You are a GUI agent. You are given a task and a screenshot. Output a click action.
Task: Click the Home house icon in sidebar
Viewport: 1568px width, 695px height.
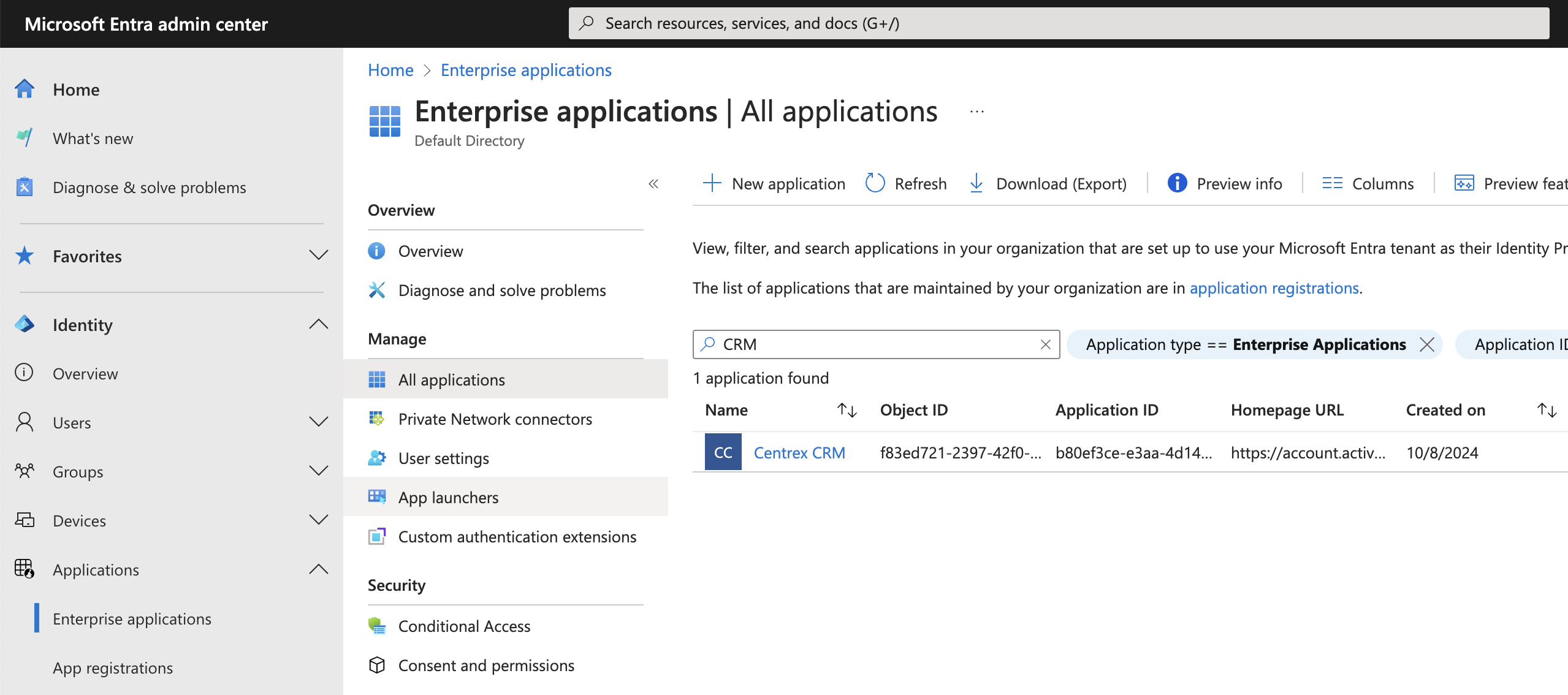(x=25, y=89)
